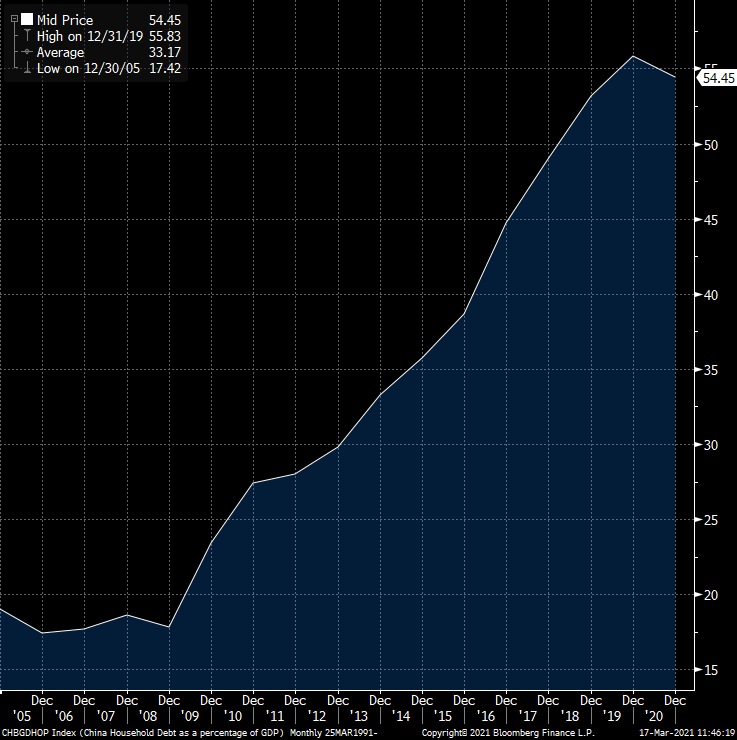Click the 50 label on the y-axis

[711, 145]
